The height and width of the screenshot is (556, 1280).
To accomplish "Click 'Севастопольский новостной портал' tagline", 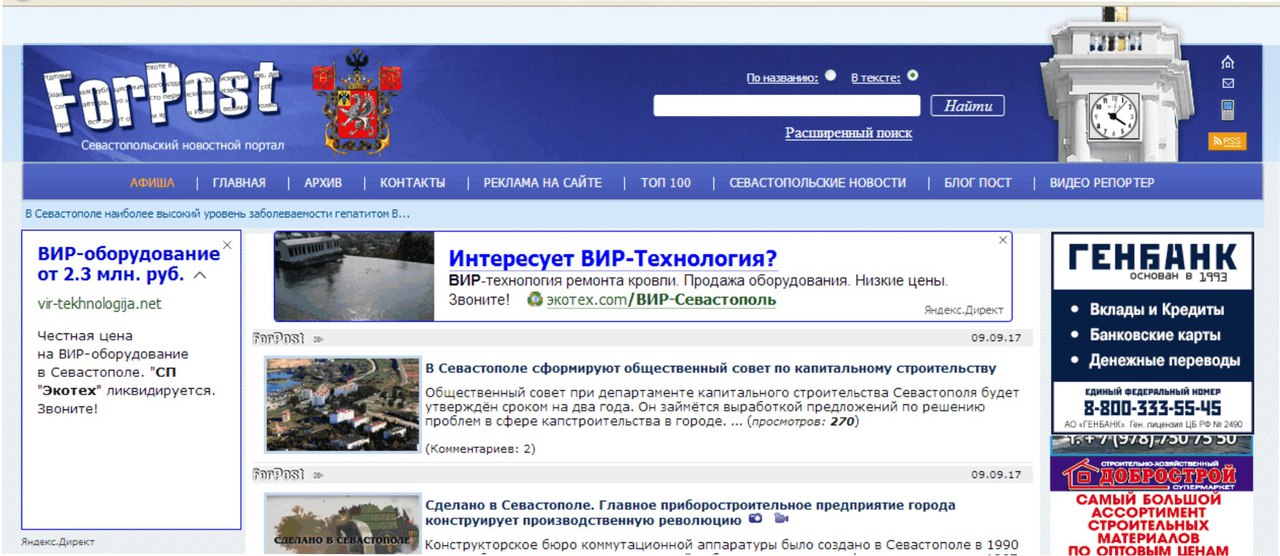I will point(183,146).
